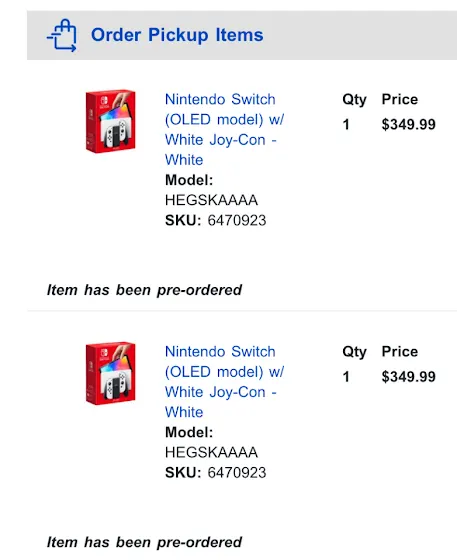
Task: Click the first item's Price label
Action: (x=400, y=99)
